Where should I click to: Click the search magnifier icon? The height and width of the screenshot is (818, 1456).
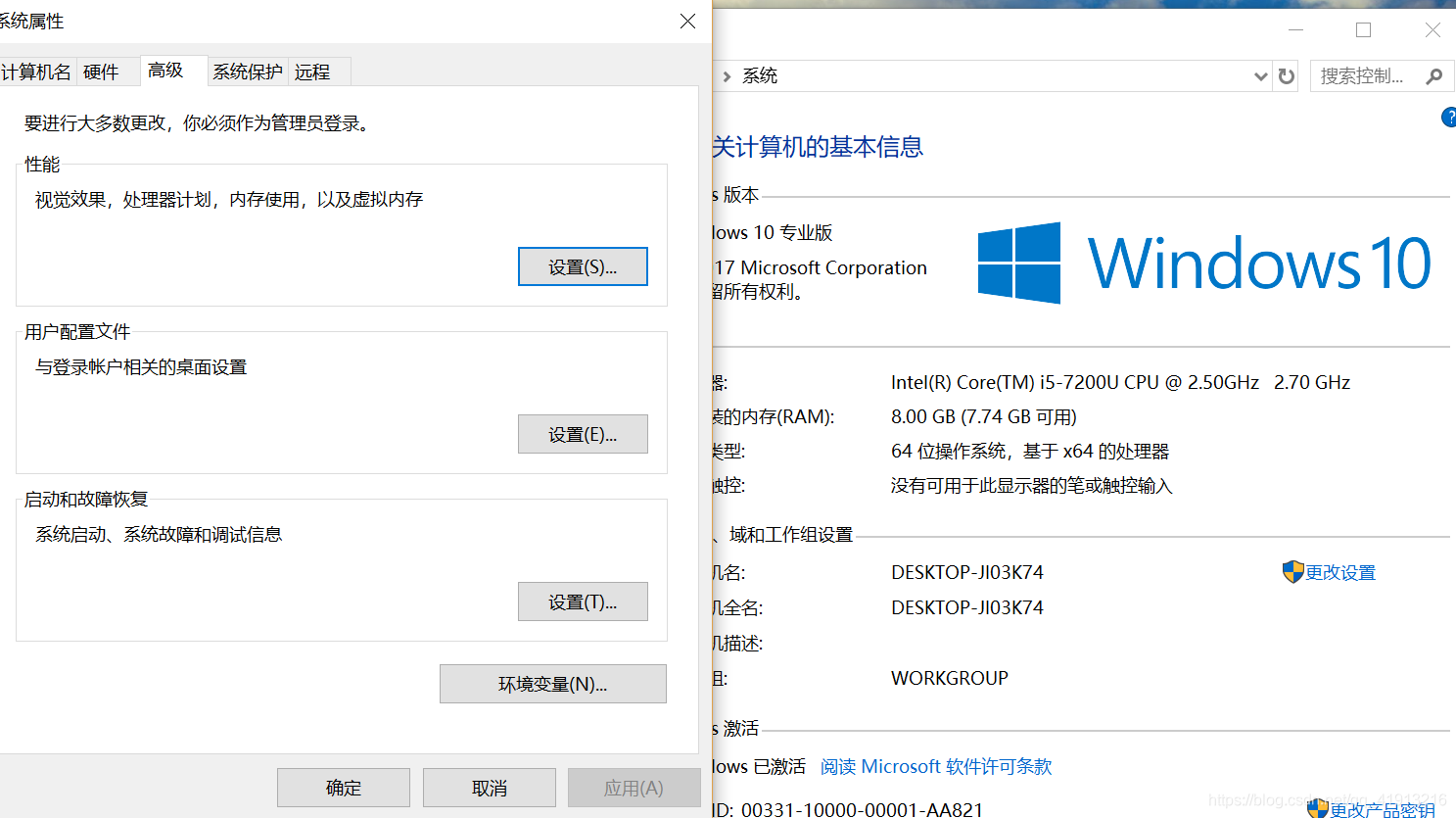point(1434,76)
